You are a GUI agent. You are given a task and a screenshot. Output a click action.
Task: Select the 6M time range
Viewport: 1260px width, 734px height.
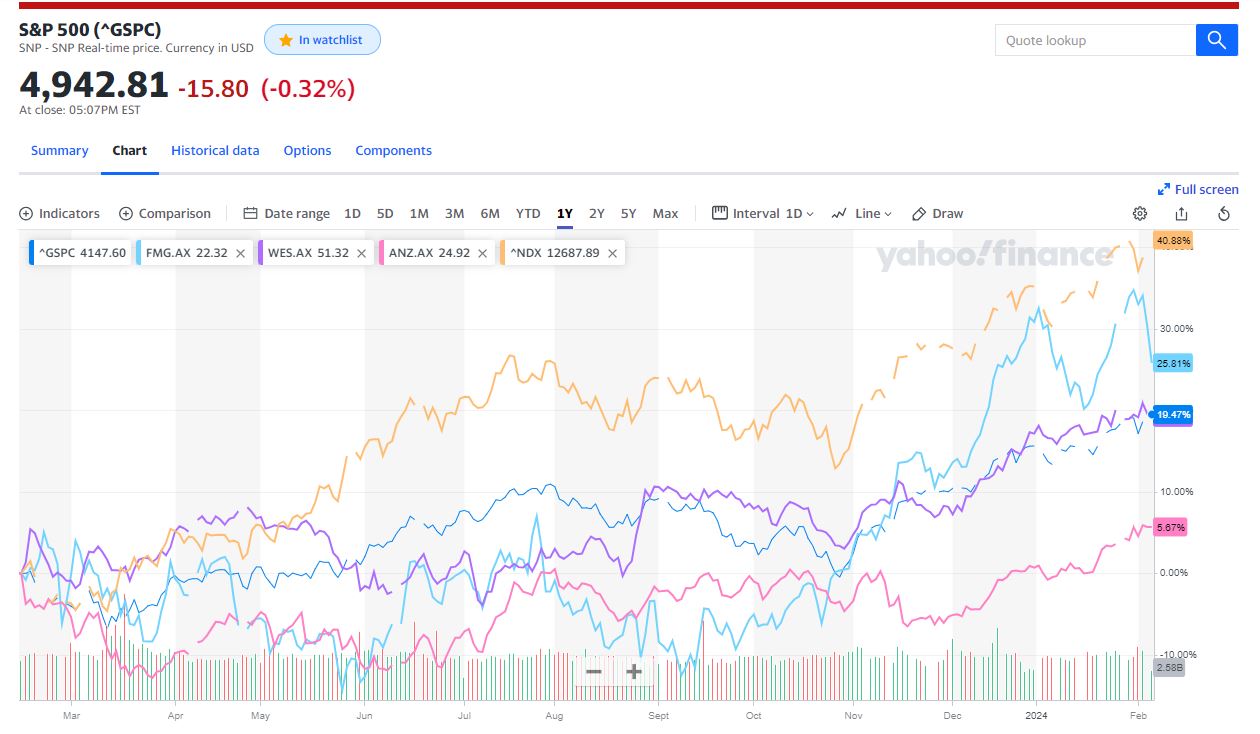pyautogui.click(x=489, y=213)
